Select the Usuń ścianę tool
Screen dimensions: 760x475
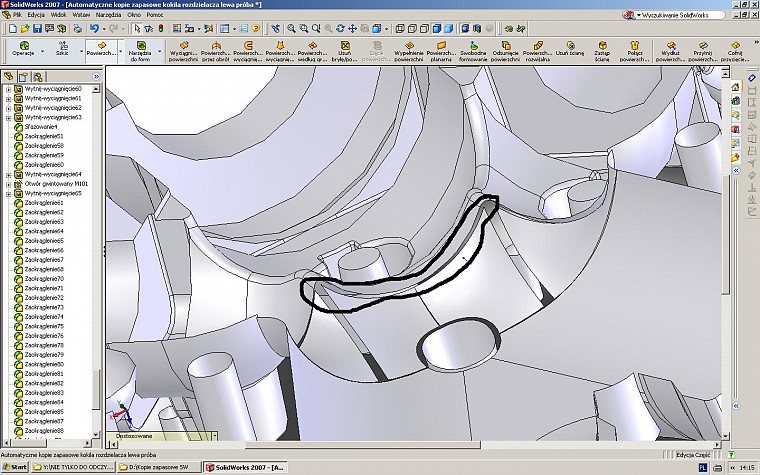click(570, 48)
